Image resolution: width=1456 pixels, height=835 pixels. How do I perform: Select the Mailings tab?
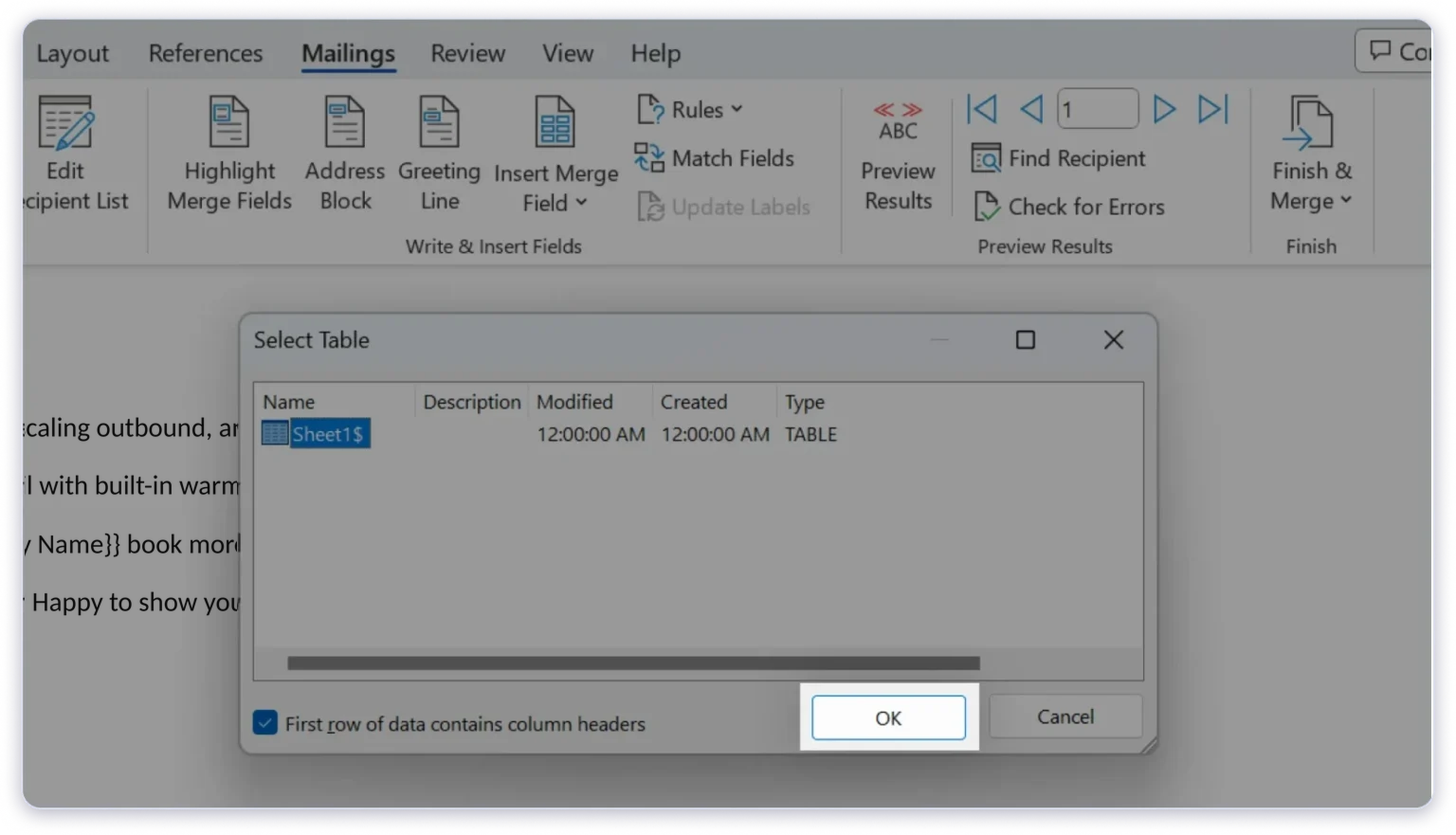click(348, 53)
